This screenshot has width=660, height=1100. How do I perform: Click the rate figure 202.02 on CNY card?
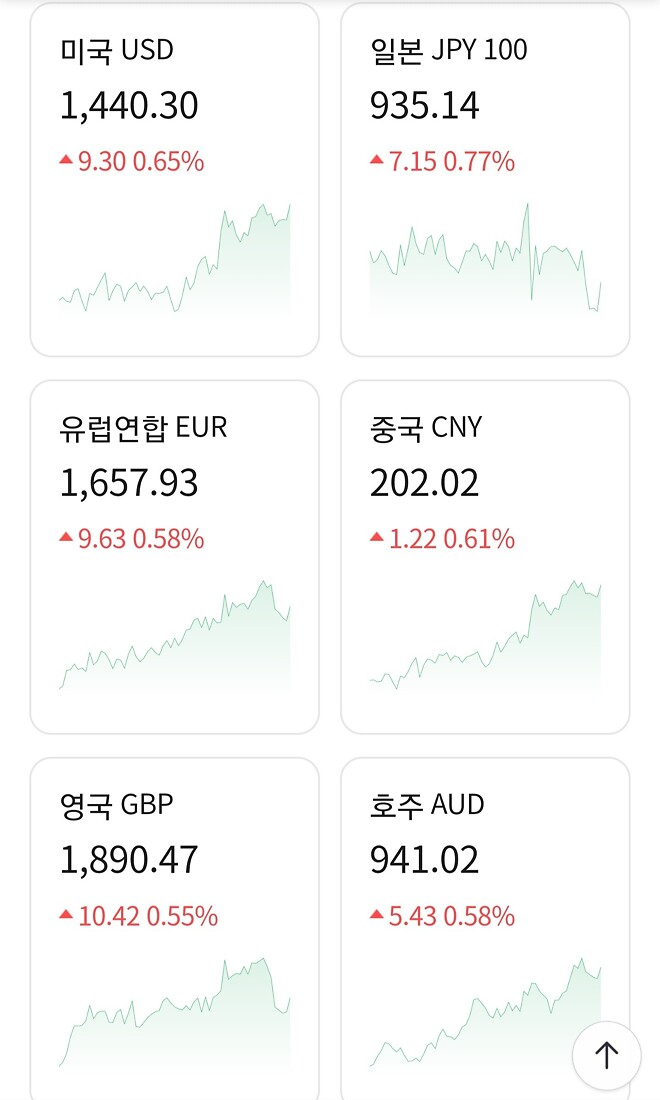click(x=425, y=483)
